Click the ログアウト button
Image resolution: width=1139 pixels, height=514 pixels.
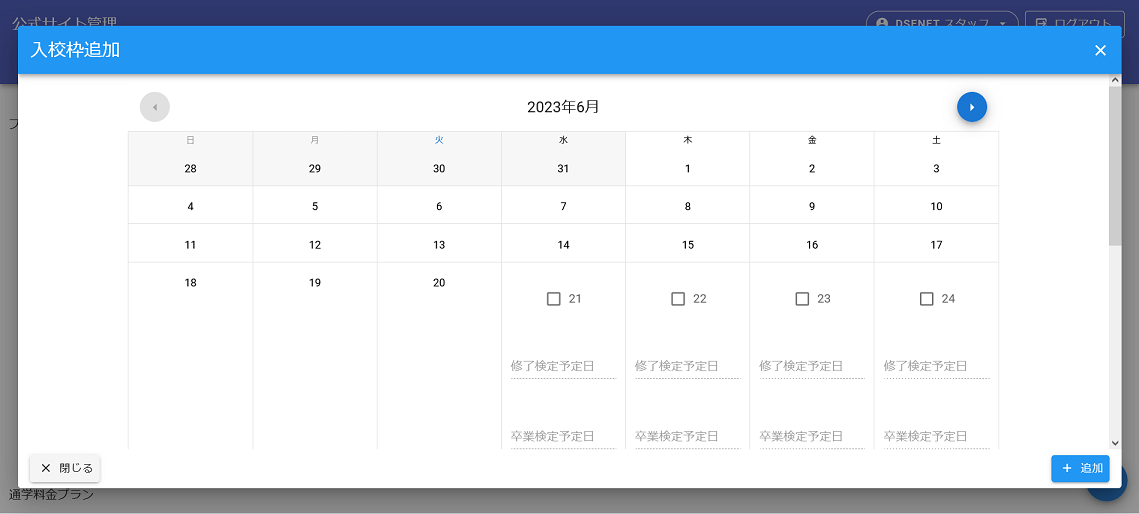coord(1074,23)
